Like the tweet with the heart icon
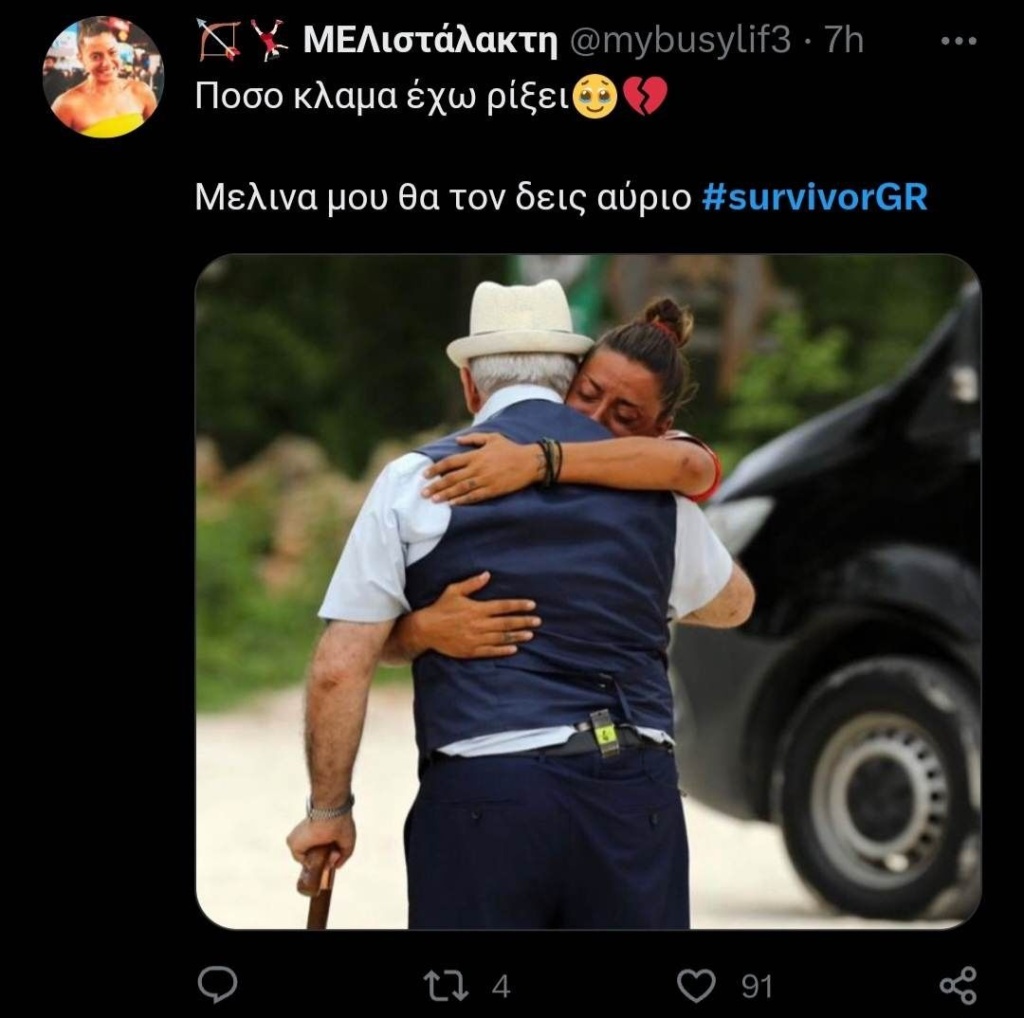1024x1018 pixels. click(x=696, y=985)
